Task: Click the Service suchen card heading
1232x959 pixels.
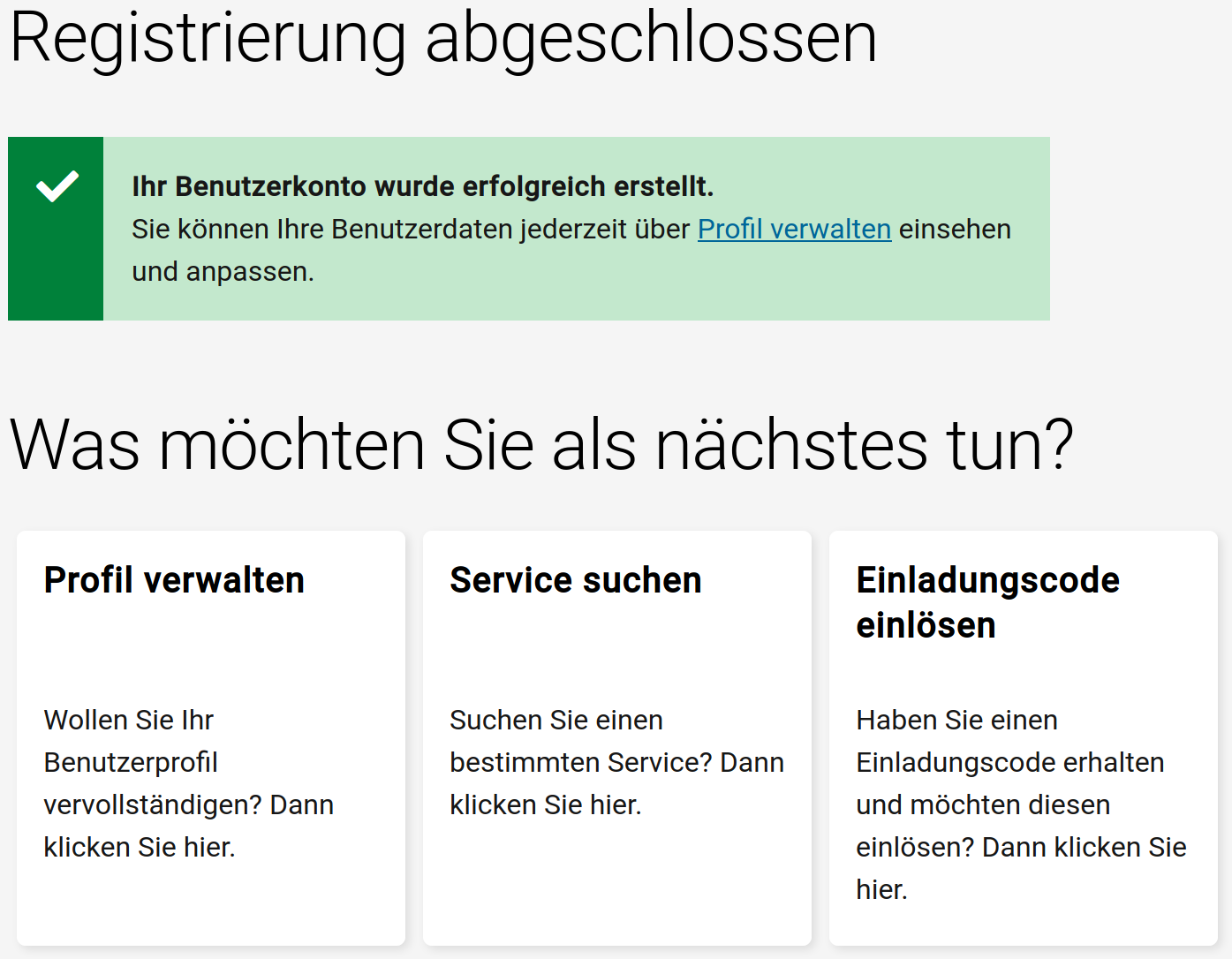Action: [x=575, y=580]
